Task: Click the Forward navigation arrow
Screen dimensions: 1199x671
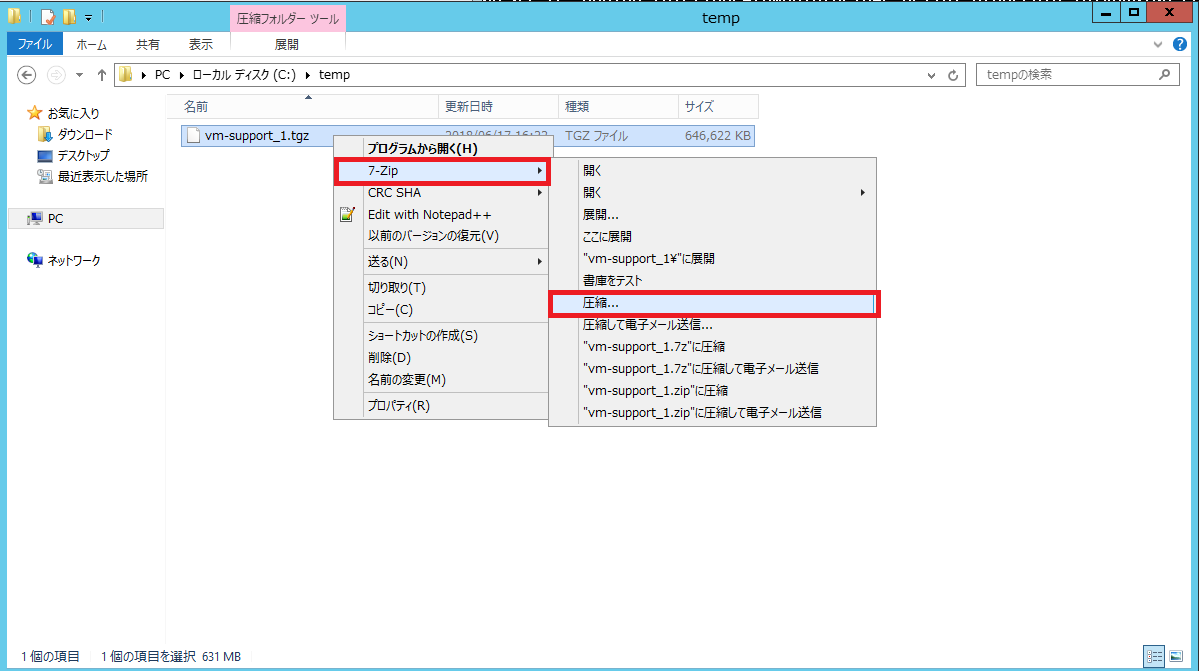Action: [56, 75]
